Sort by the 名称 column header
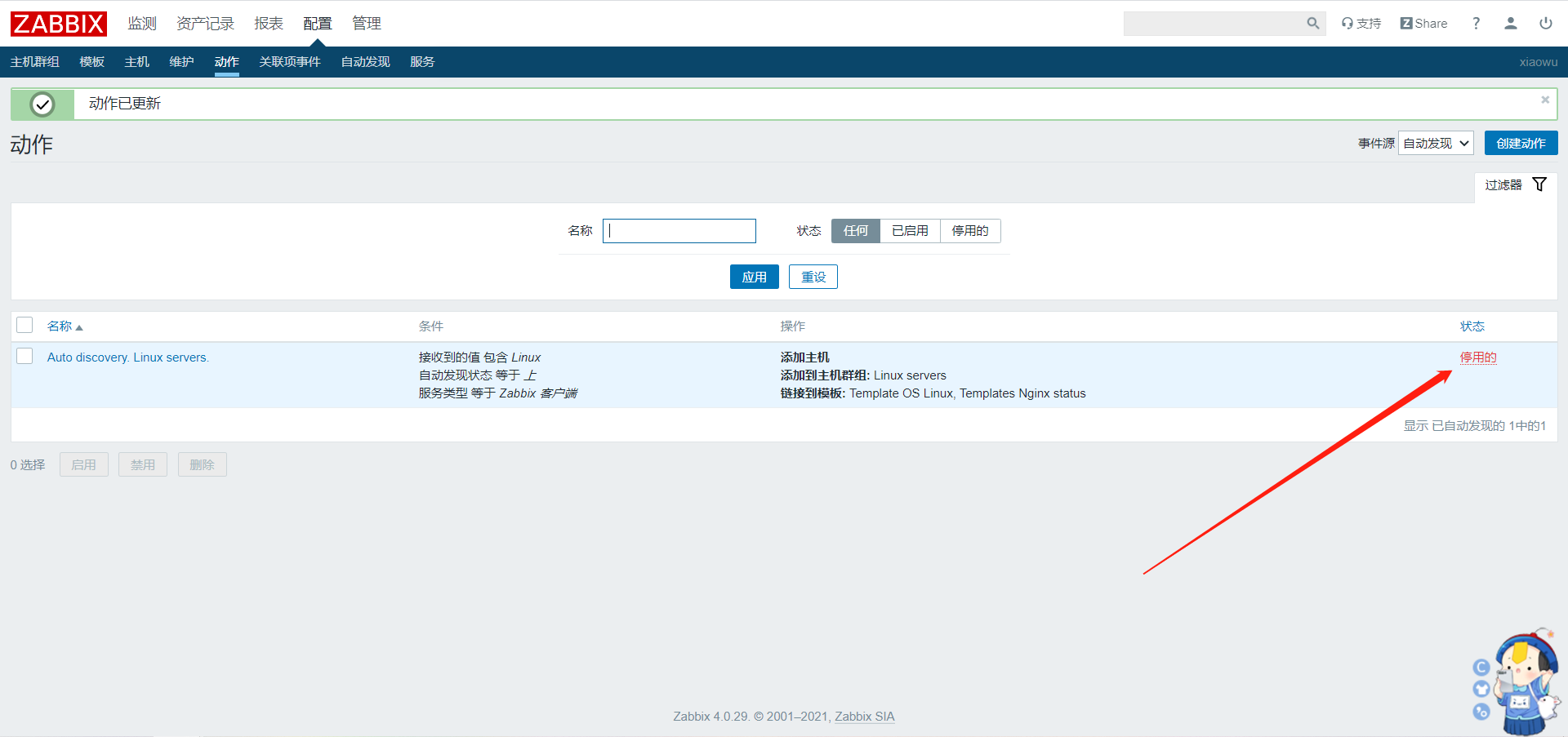This screenshot has width=1568, height=737. (60, 326)
